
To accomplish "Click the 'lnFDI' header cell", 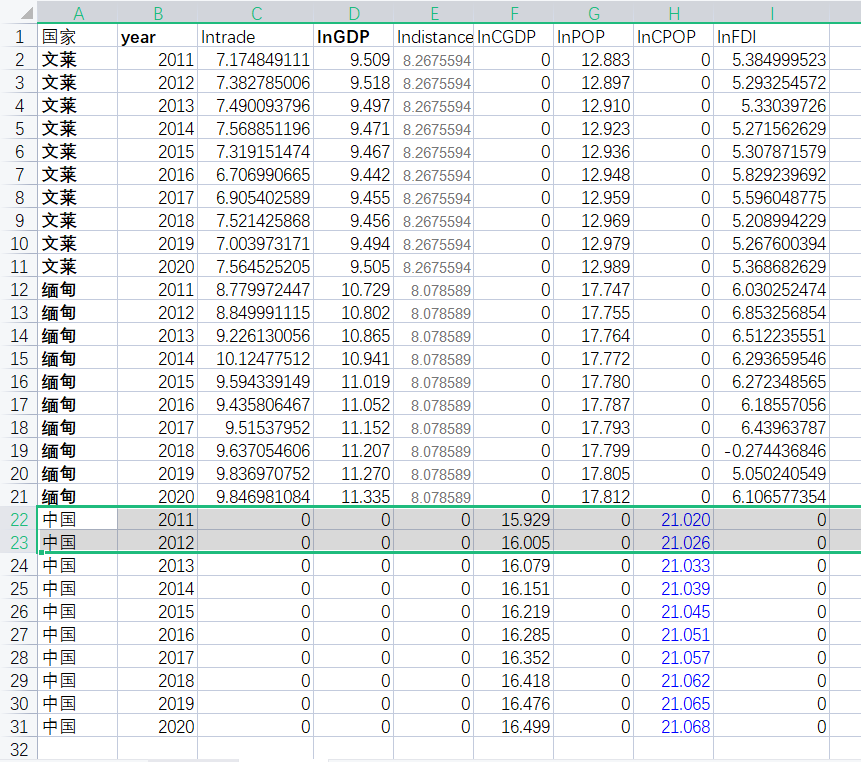I will pyautogui.click(x=771, y=37).
